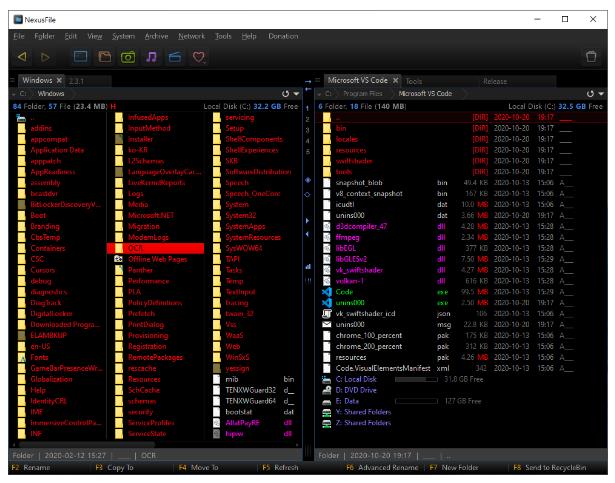Open the Documents folder shortcut icon

pos(104,57)
